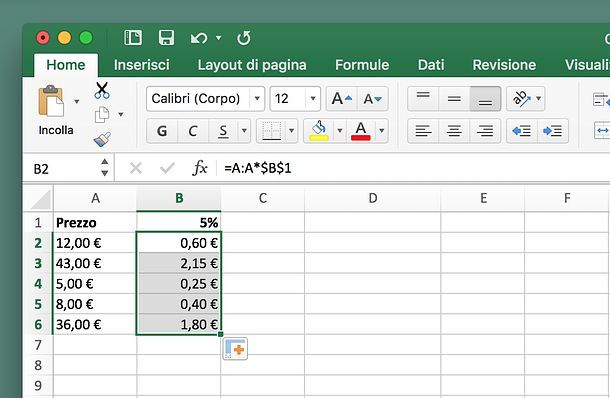The width and height of the screenshot is (610, 398).
Task: Copy selection with the copy icon
Action: pyautogui.click(x=102, y=115)
